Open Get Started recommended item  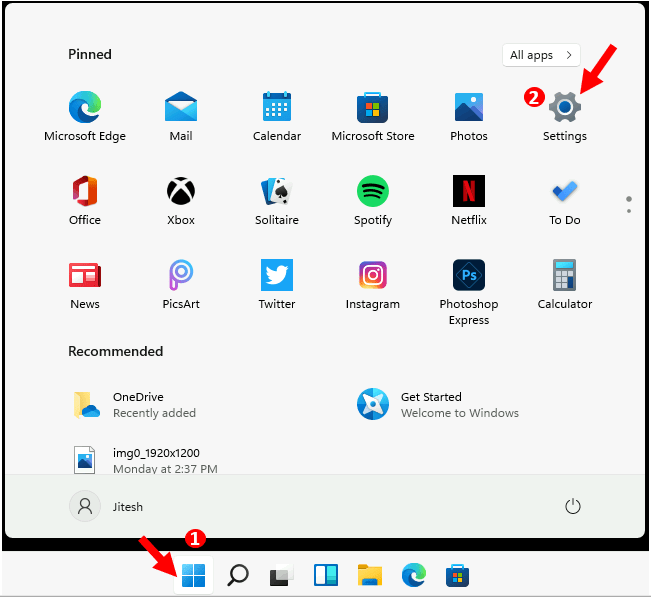[x=438, y=405]
